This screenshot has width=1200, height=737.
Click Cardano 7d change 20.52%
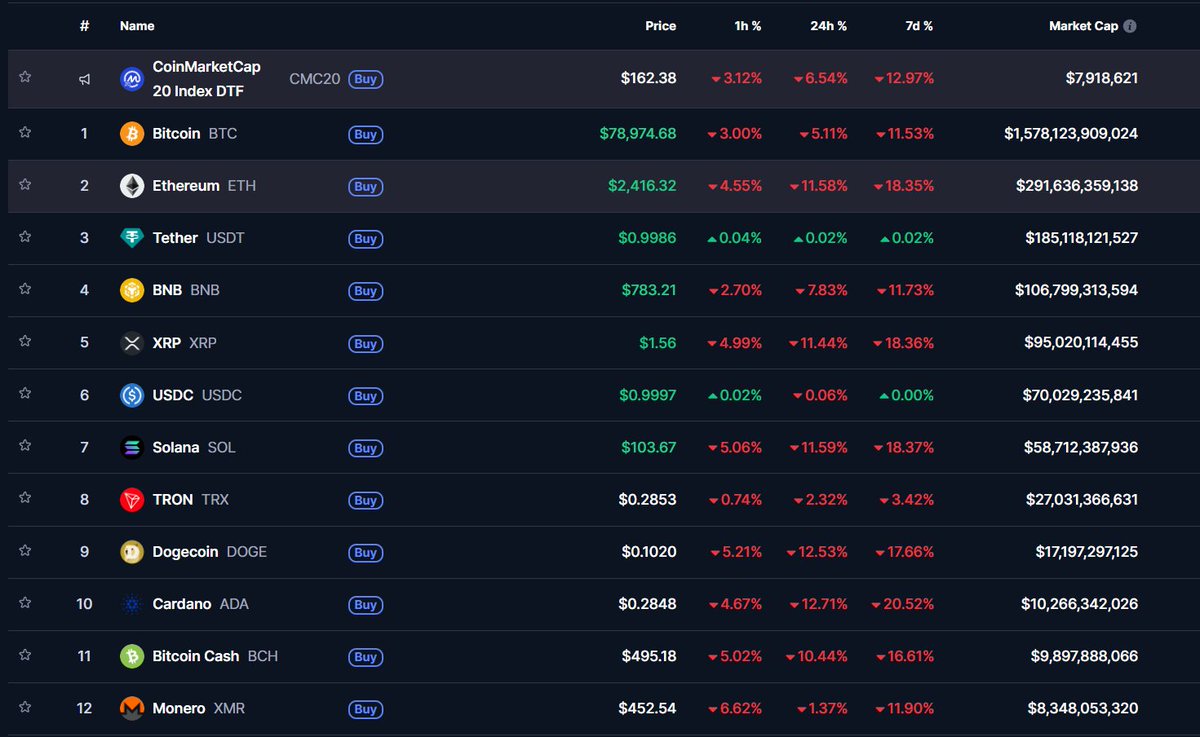click(x=902, y=604)
